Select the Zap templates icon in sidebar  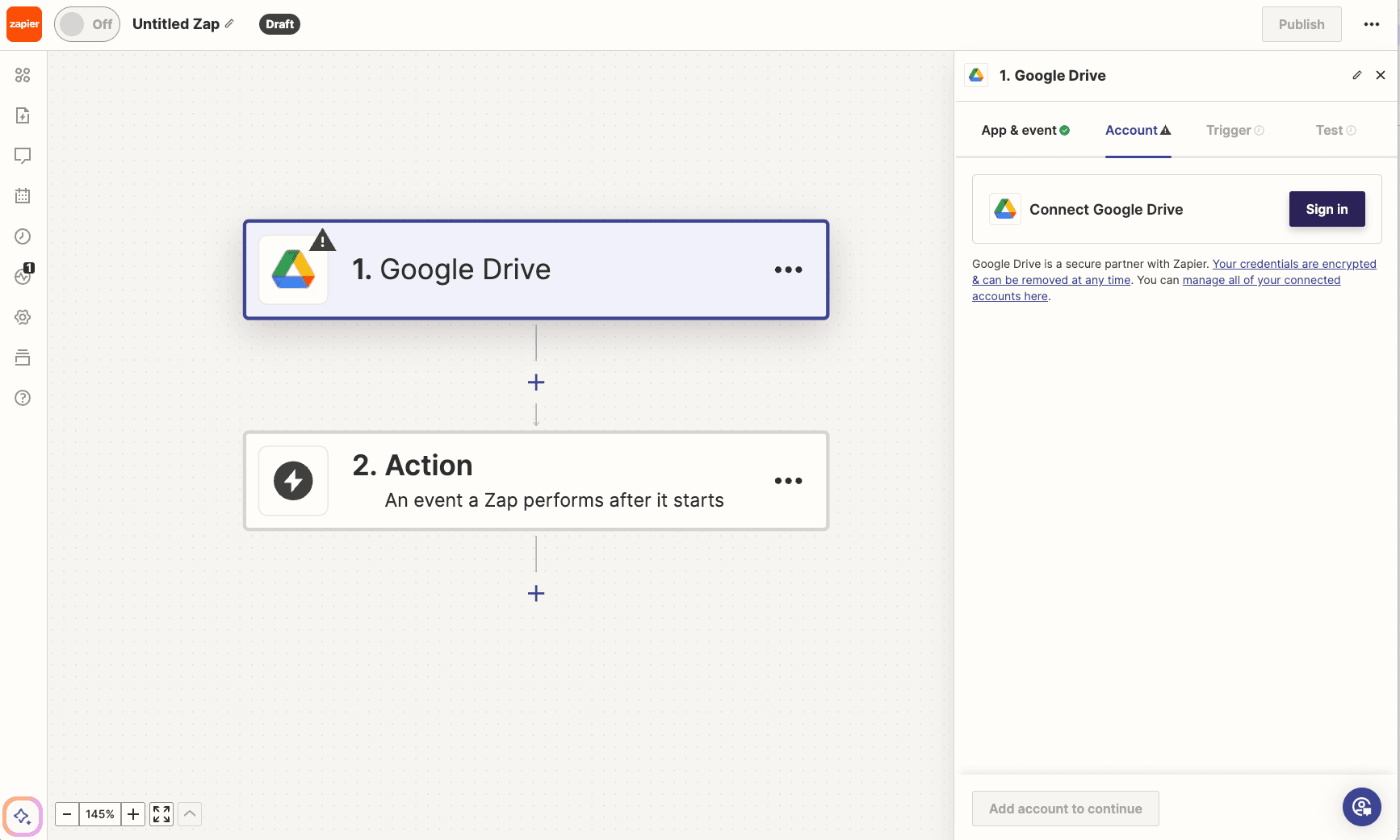coord(23,115)
